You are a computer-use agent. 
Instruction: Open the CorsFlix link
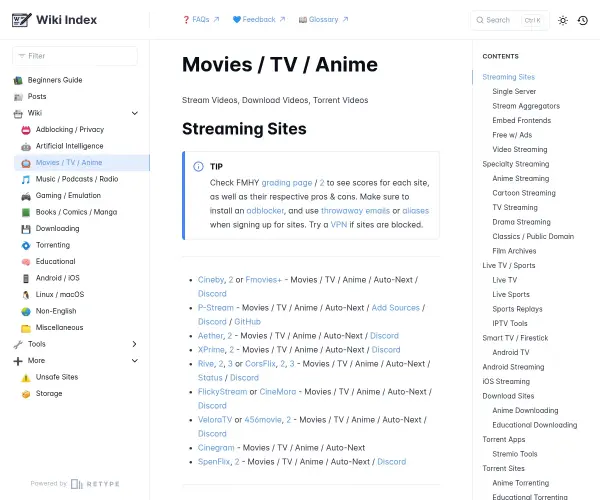260,363
